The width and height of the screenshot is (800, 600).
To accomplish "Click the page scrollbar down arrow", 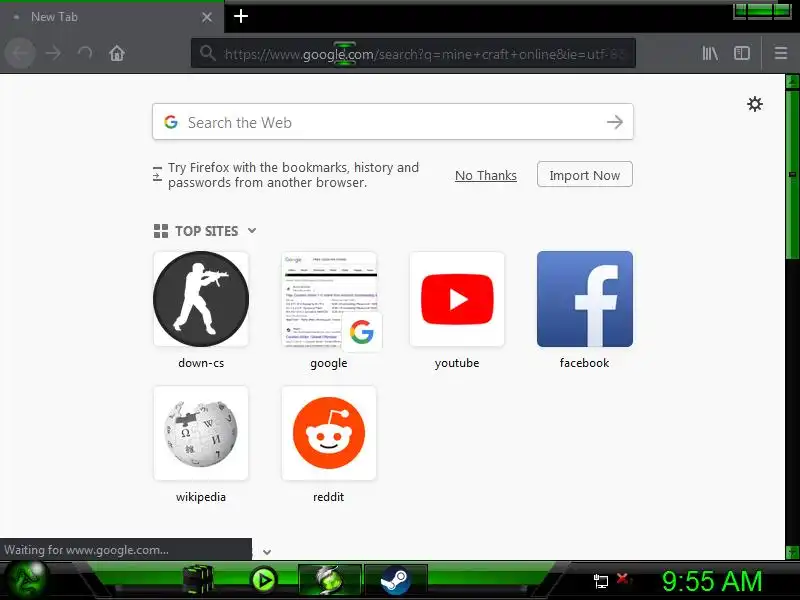I will [792, 552].
